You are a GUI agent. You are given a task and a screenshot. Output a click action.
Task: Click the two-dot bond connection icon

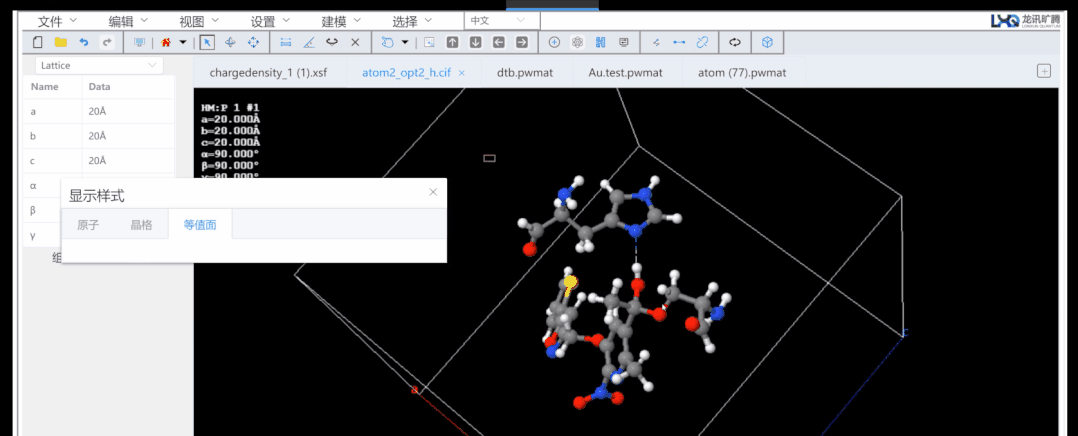tap(679, 43)
